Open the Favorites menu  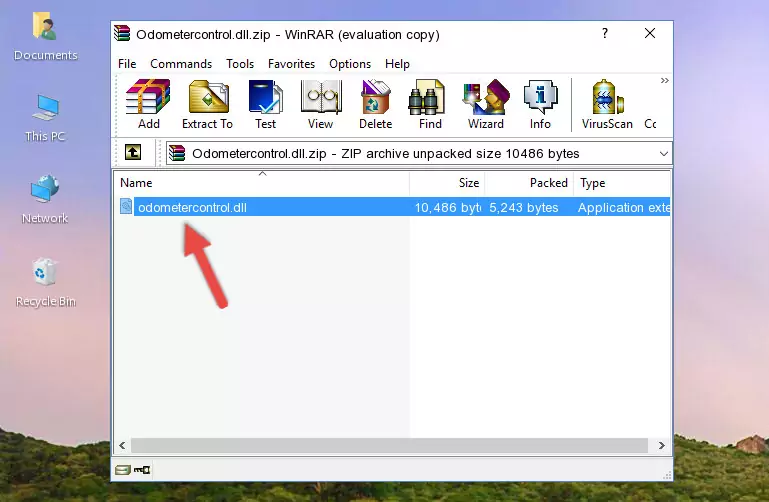click(291, 64)
